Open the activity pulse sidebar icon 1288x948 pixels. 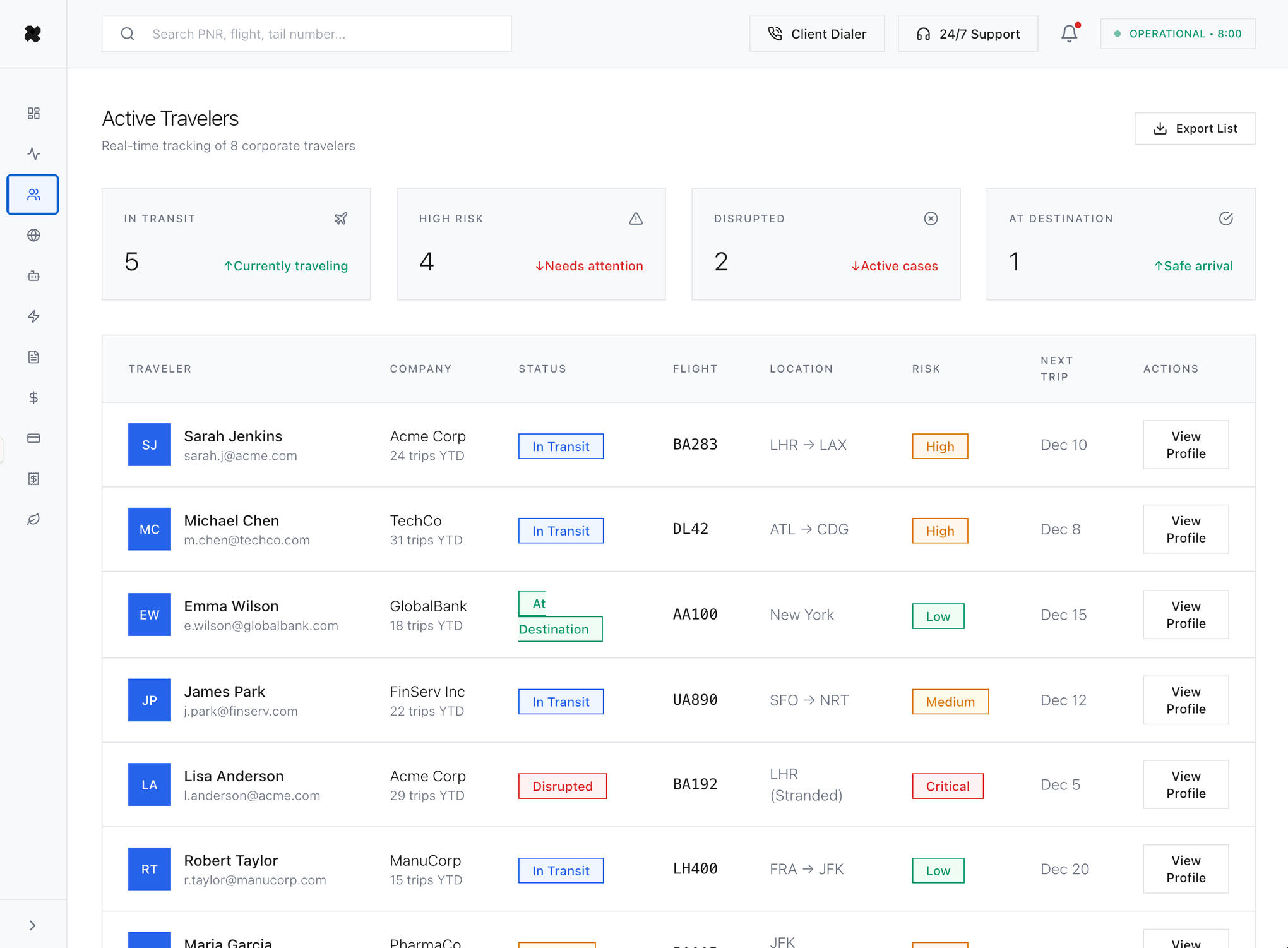click(x=33, y=153)
